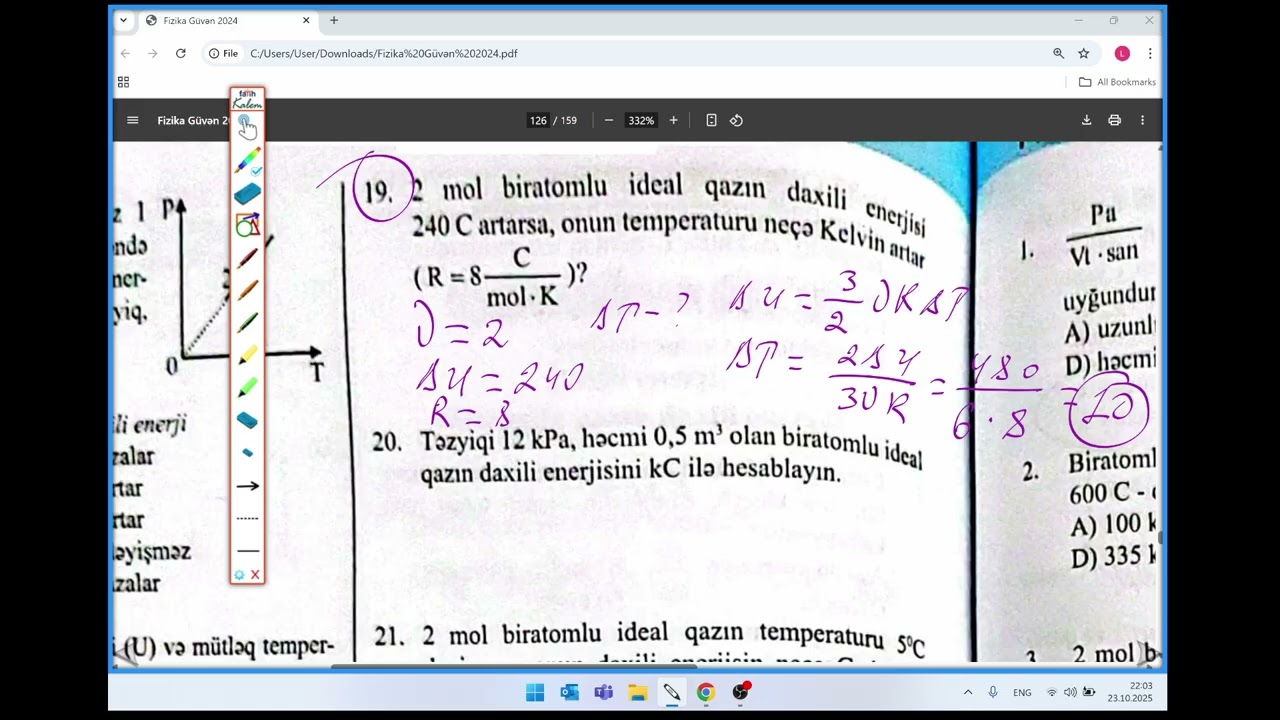Viewport: 1280px width, 720px height.
Task: Switch to the Fizika Güvən 2024 tab
Action: [x=227, y=20]
